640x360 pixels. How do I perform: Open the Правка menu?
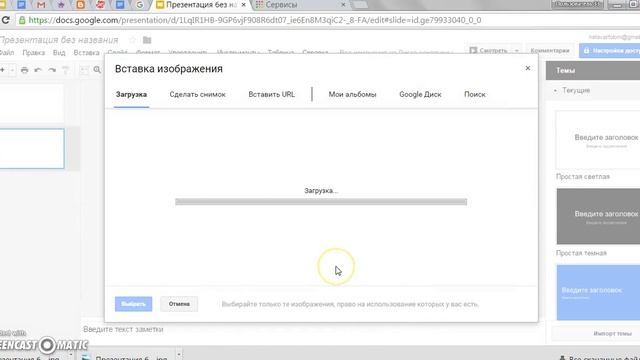(x=33, y=53)
